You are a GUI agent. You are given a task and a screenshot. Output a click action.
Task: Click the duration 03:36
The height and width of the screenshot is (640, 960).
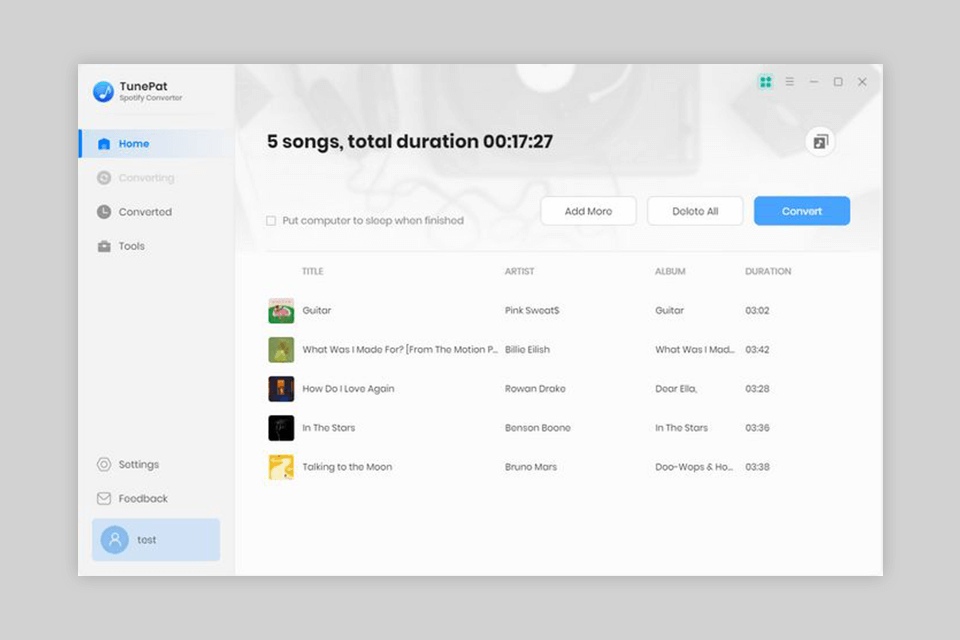pyautogui.click(x=757, y=428)
